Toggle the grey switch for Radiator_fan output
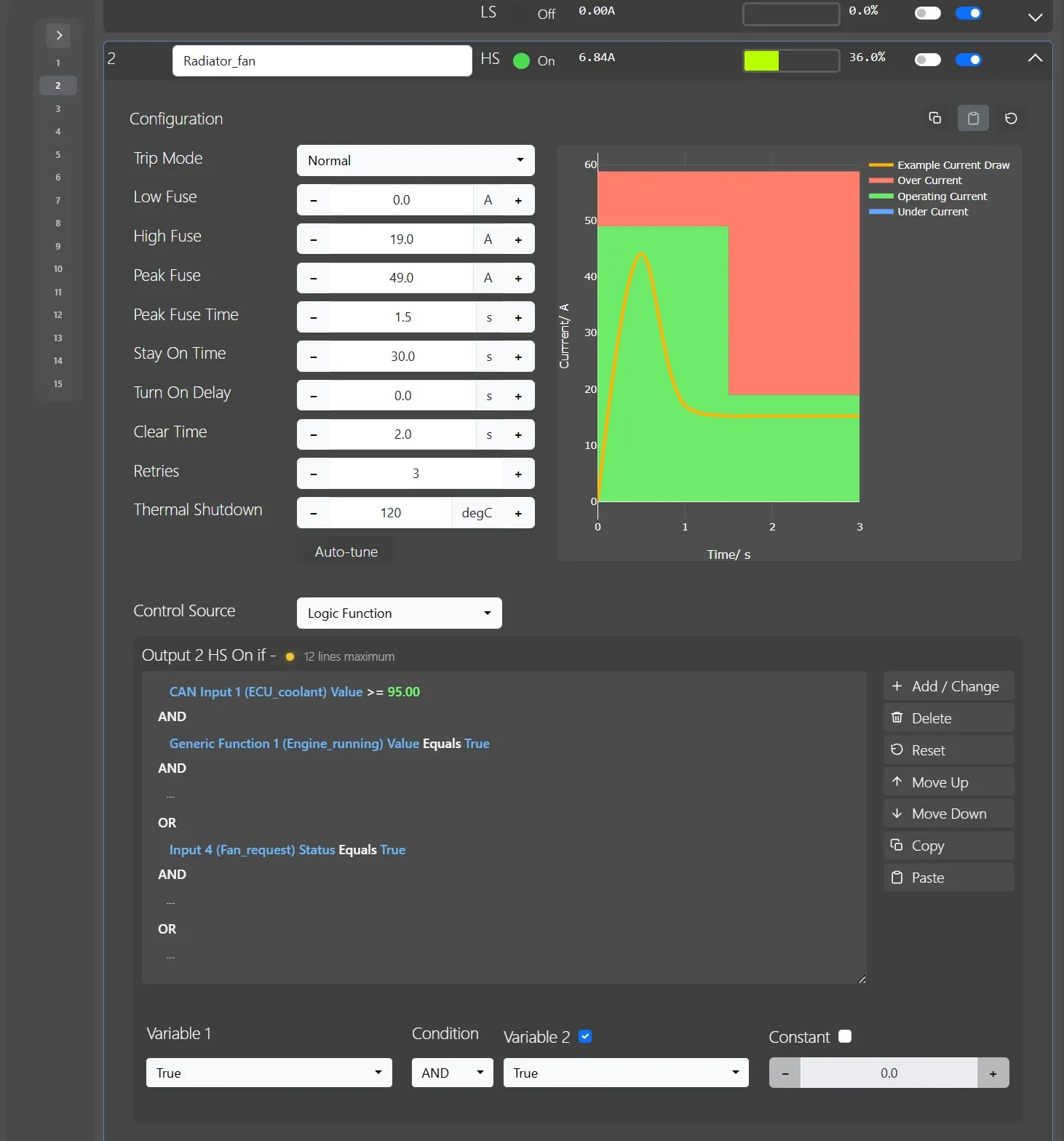 coord(927,60)
